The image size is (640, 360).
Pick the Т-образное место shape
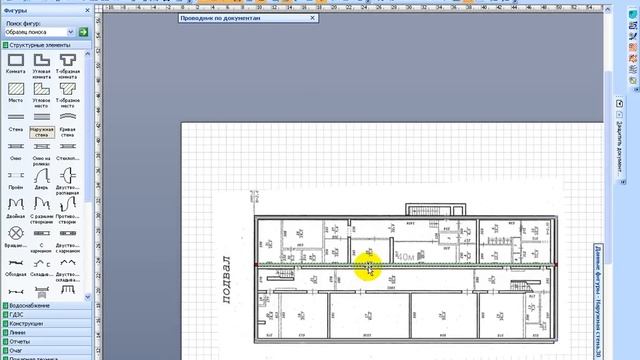[67, 95]
